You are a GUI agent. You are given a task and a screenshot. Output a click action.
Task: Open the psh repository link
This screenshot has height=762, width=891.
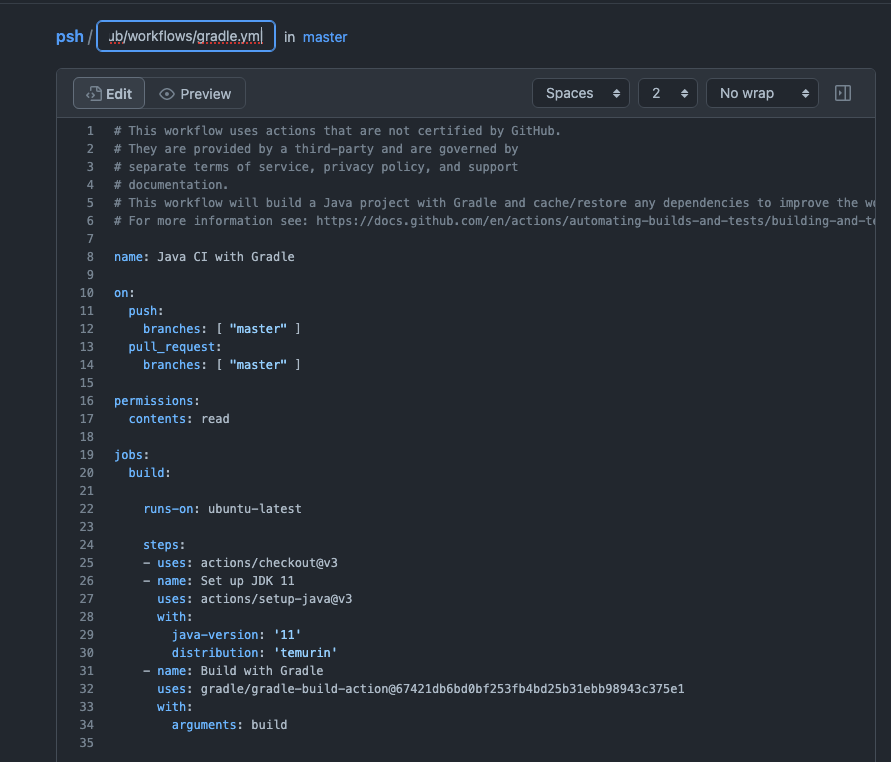click(x=69, y=37)
